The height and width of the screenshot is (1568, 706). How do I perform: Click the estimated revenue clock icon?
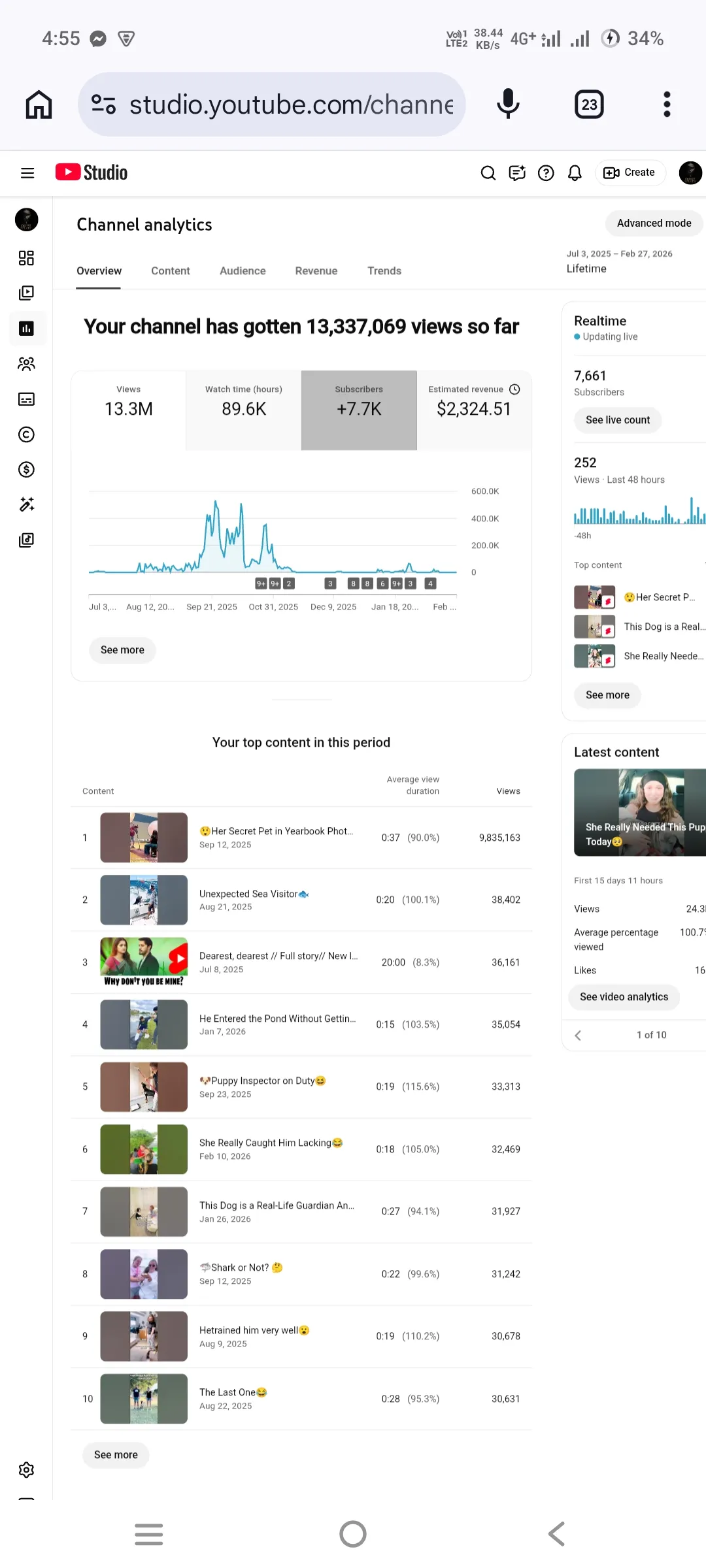tap(514, 389)
